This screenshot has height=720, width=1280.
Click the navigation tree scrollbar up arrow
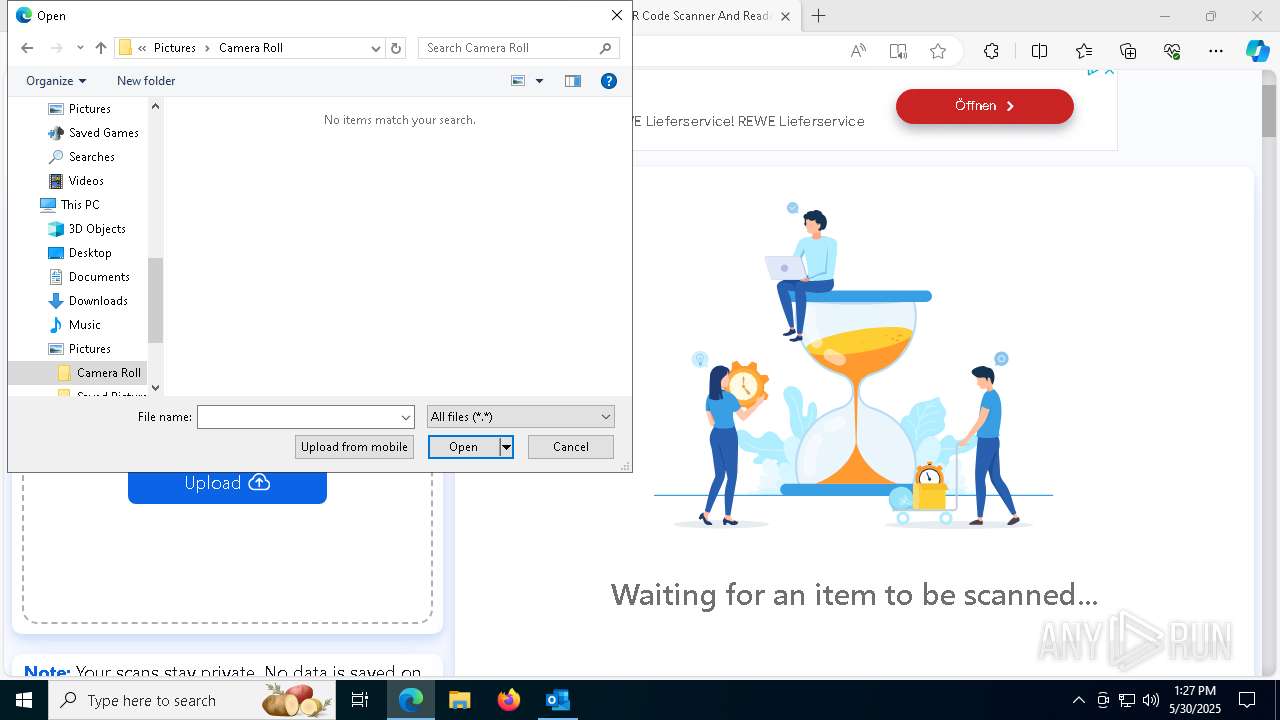click(155, 105)
